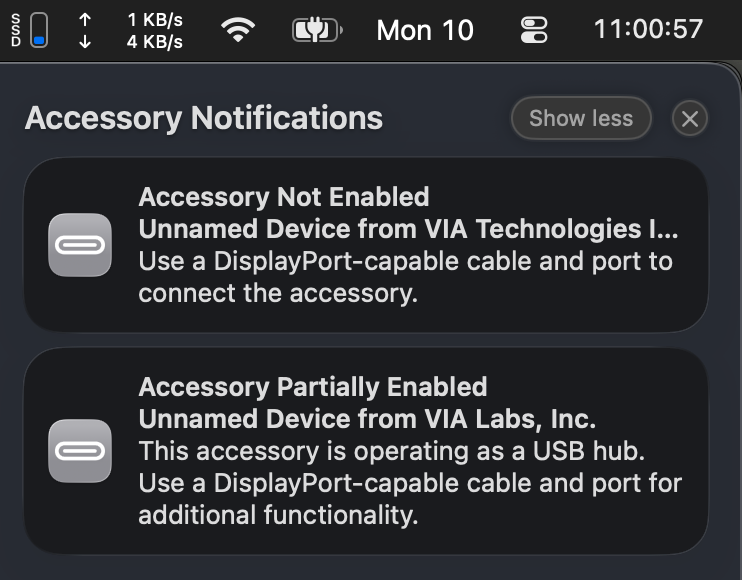Dismiss the Accessory Notifications group
The height and width of the screenshot is (580, 742).
point(689,119)
